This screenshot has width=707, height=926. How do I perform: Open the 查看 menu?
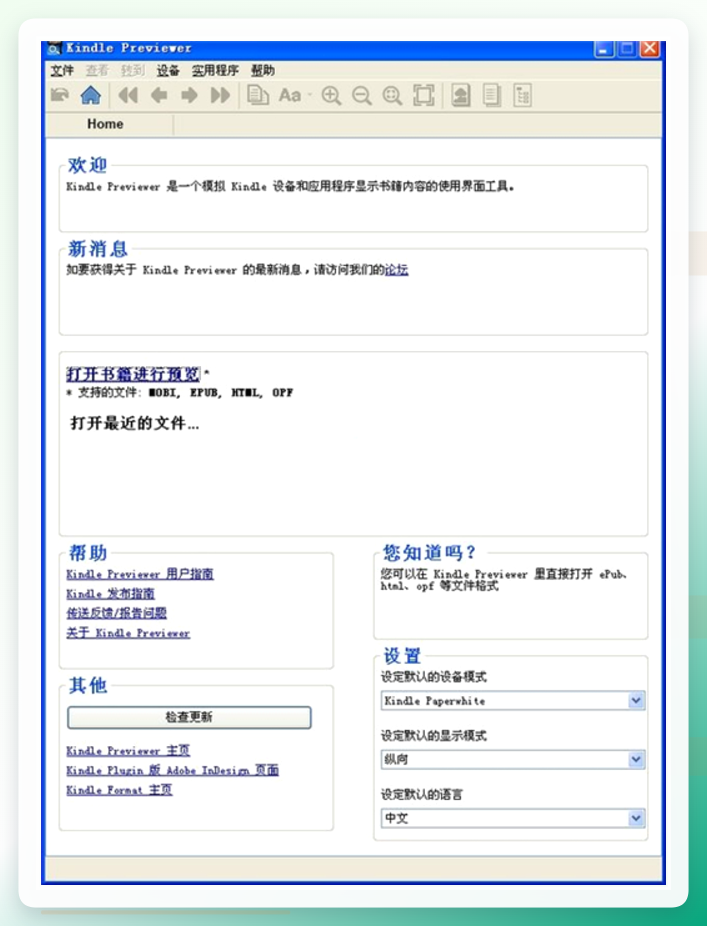(x=97, y=71)
